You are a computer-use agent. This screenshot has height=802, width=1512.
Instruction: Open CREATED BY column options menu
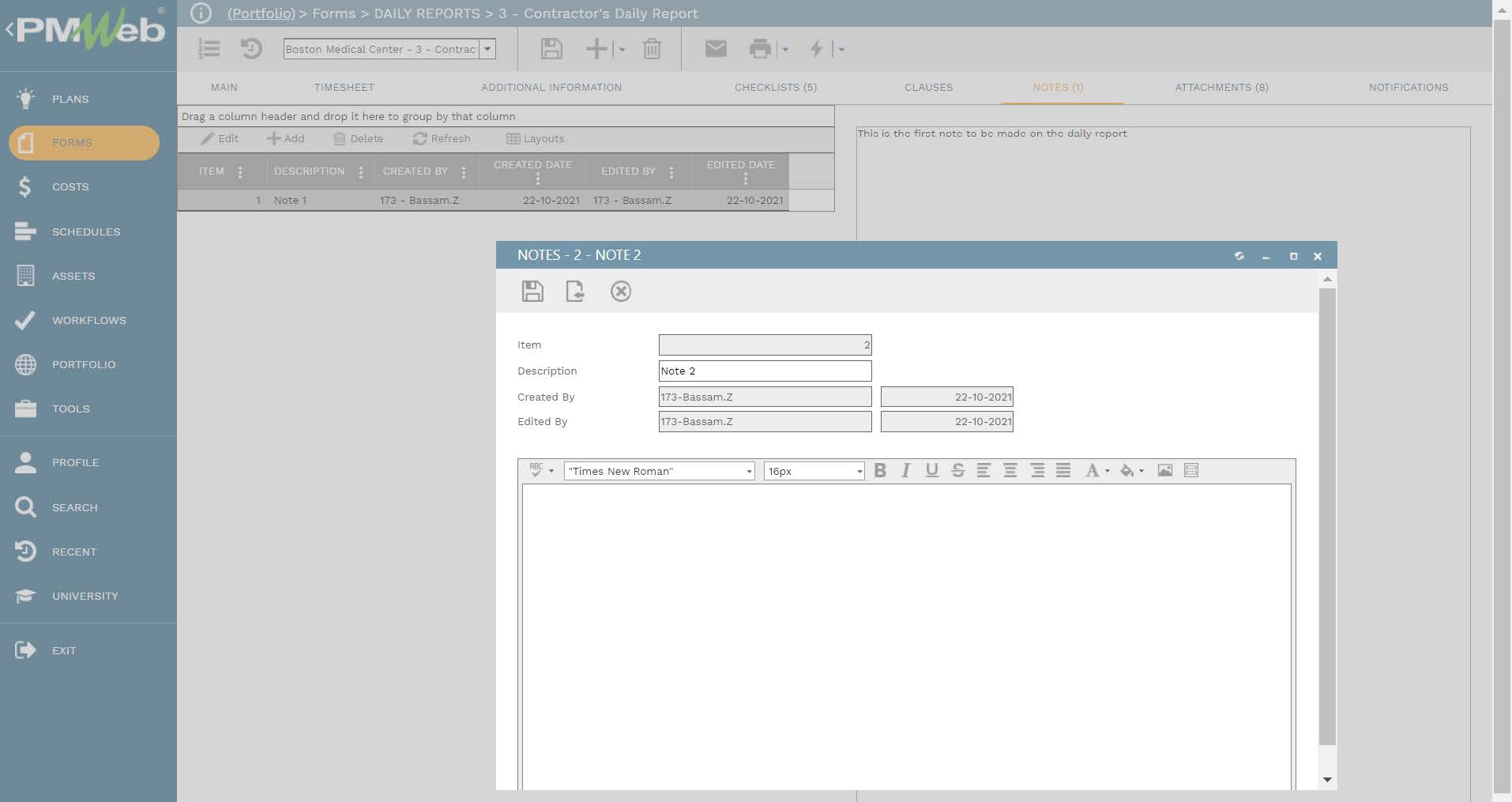coord(464,172)
